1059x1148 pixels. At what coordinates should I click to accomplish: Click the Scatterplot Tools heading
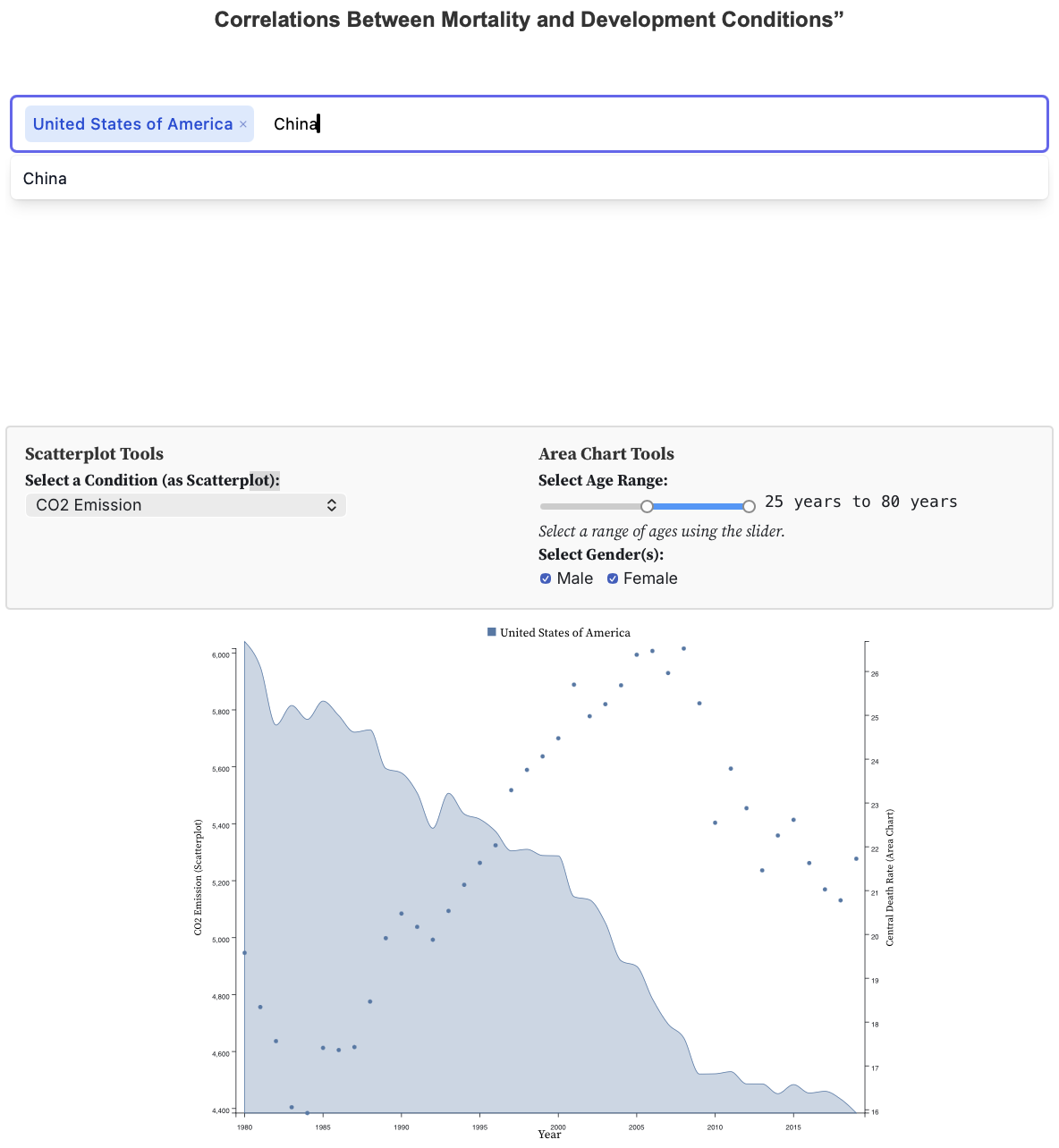pyautogui.click(x=94, y=454)
